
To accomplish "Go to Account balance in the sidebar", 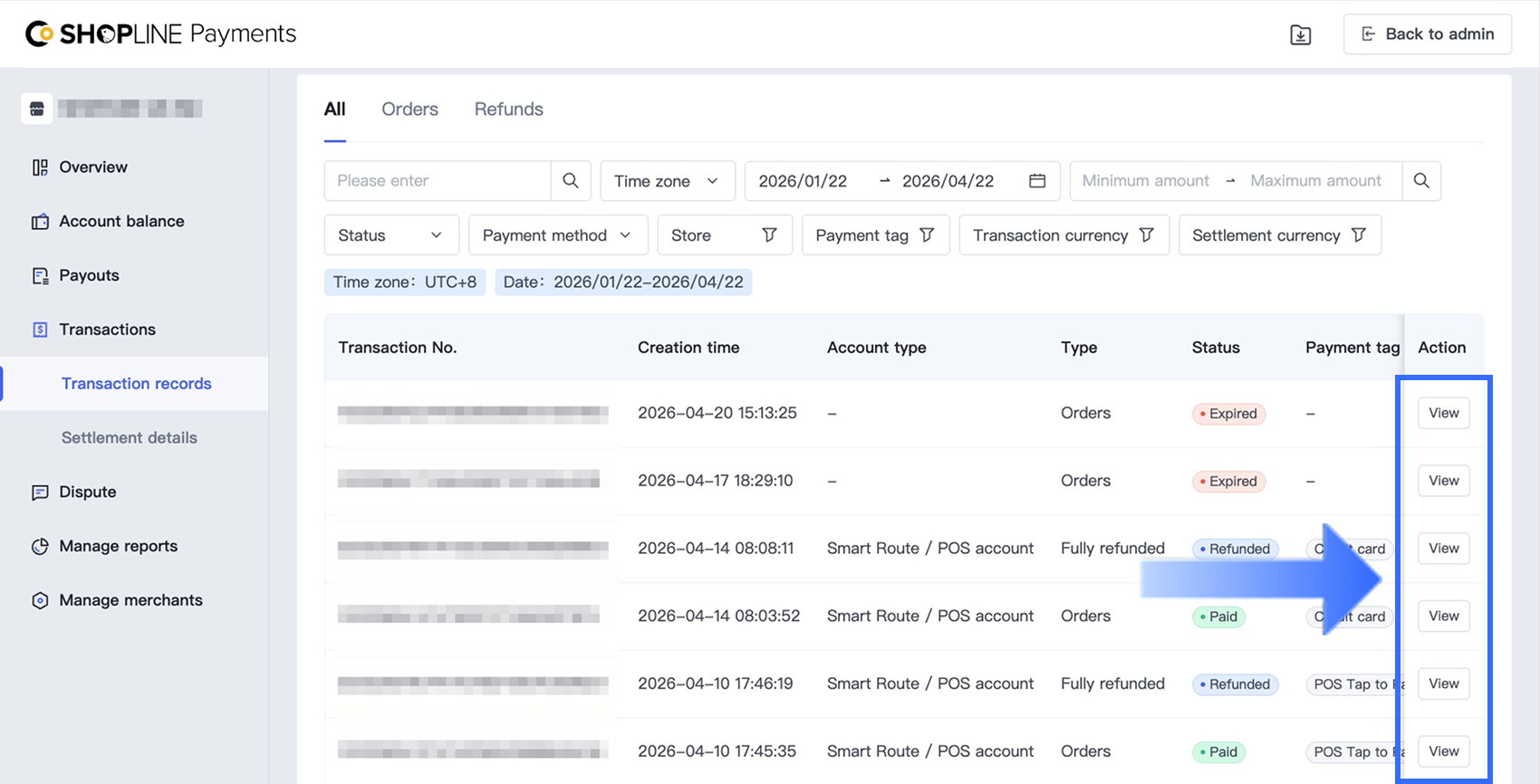I will [x=121, y=222].
